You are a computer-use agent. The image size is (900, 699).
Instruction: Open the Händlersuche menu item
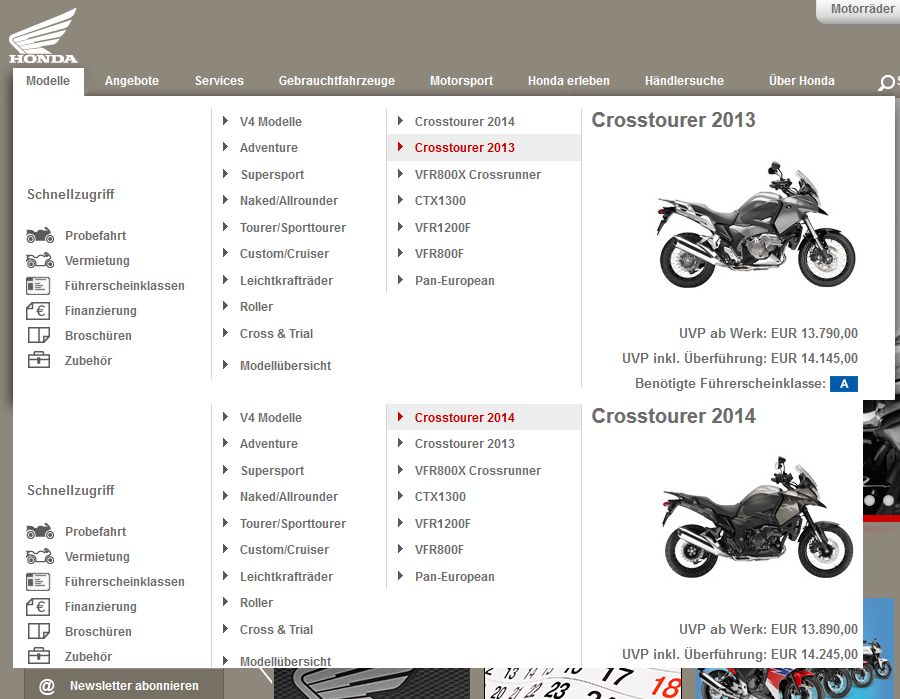(684, 81)
